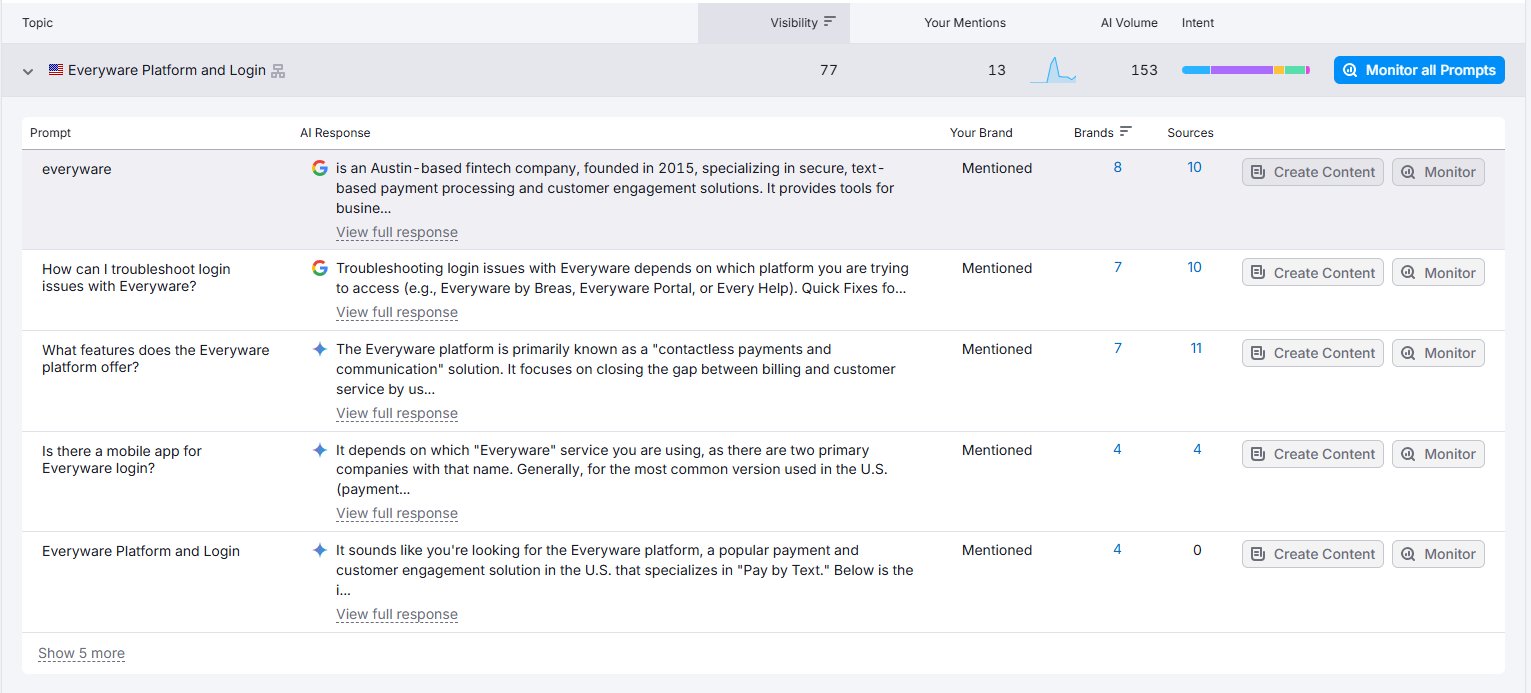Click the Visibility column sort icon
Viewport: 1531px width, 693px height.
(x=829, y=22)
